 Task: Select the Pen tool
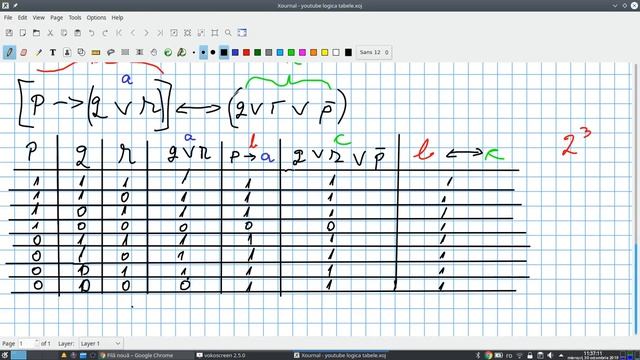pos(9,52)
